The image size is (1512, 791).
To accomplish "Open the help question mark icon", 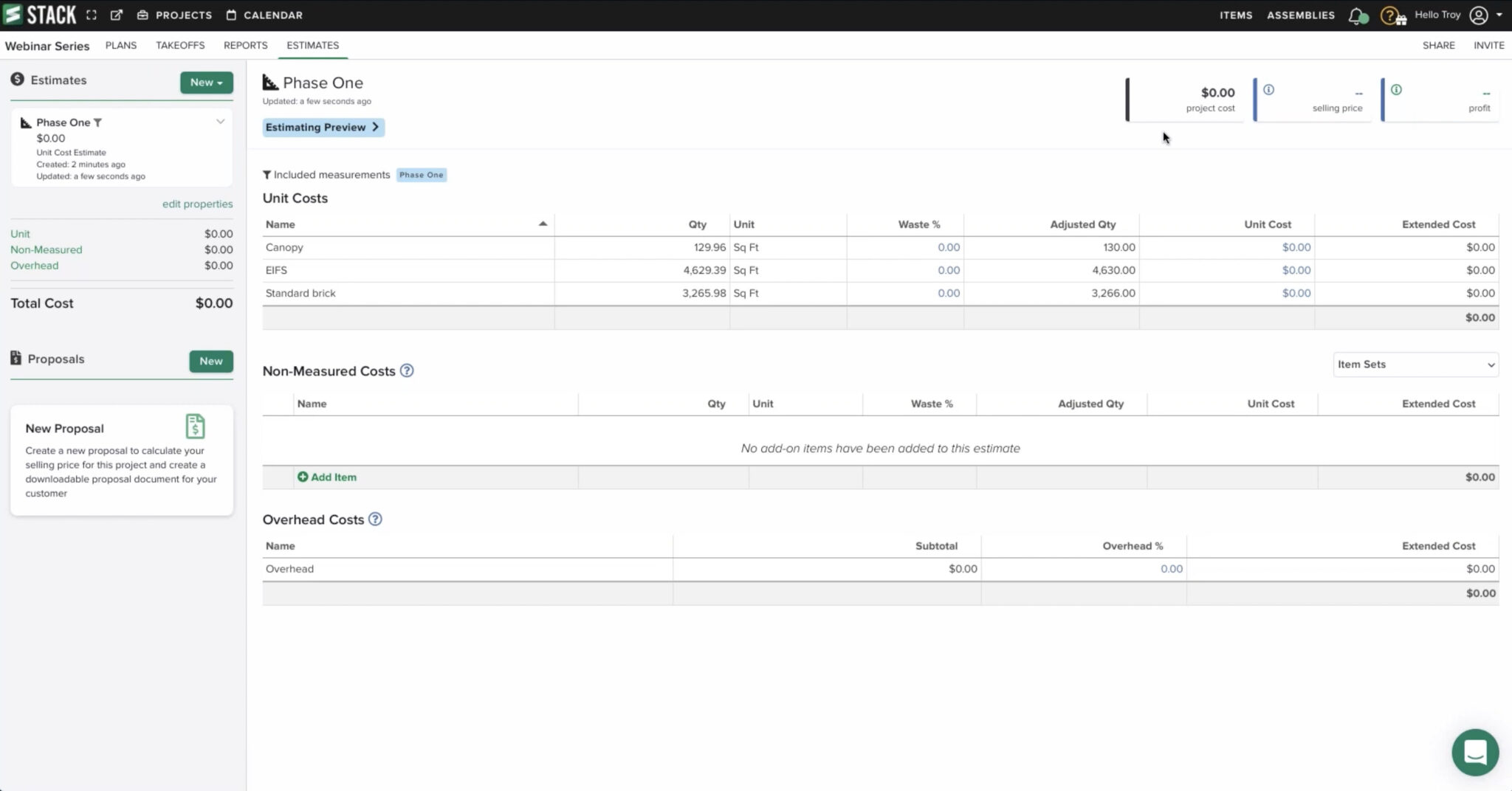I will (x=1389, y=15).
